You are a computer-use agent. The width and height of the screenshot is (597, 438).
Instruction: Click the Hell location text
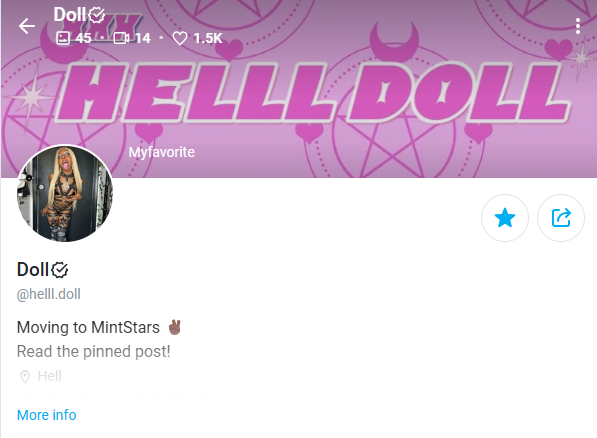click(x=49, y=376)
